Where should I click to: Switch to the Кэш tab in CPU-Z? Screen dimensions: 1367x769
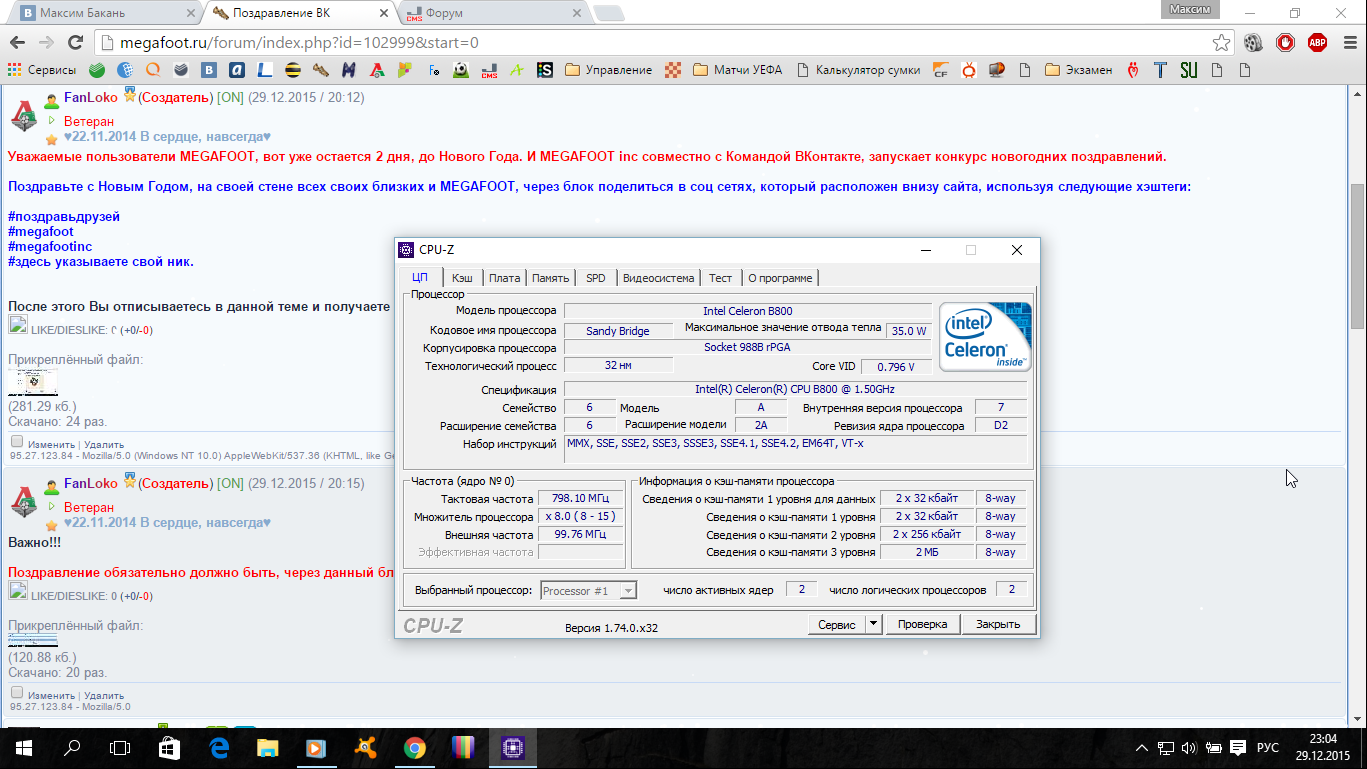click(461, 278)
